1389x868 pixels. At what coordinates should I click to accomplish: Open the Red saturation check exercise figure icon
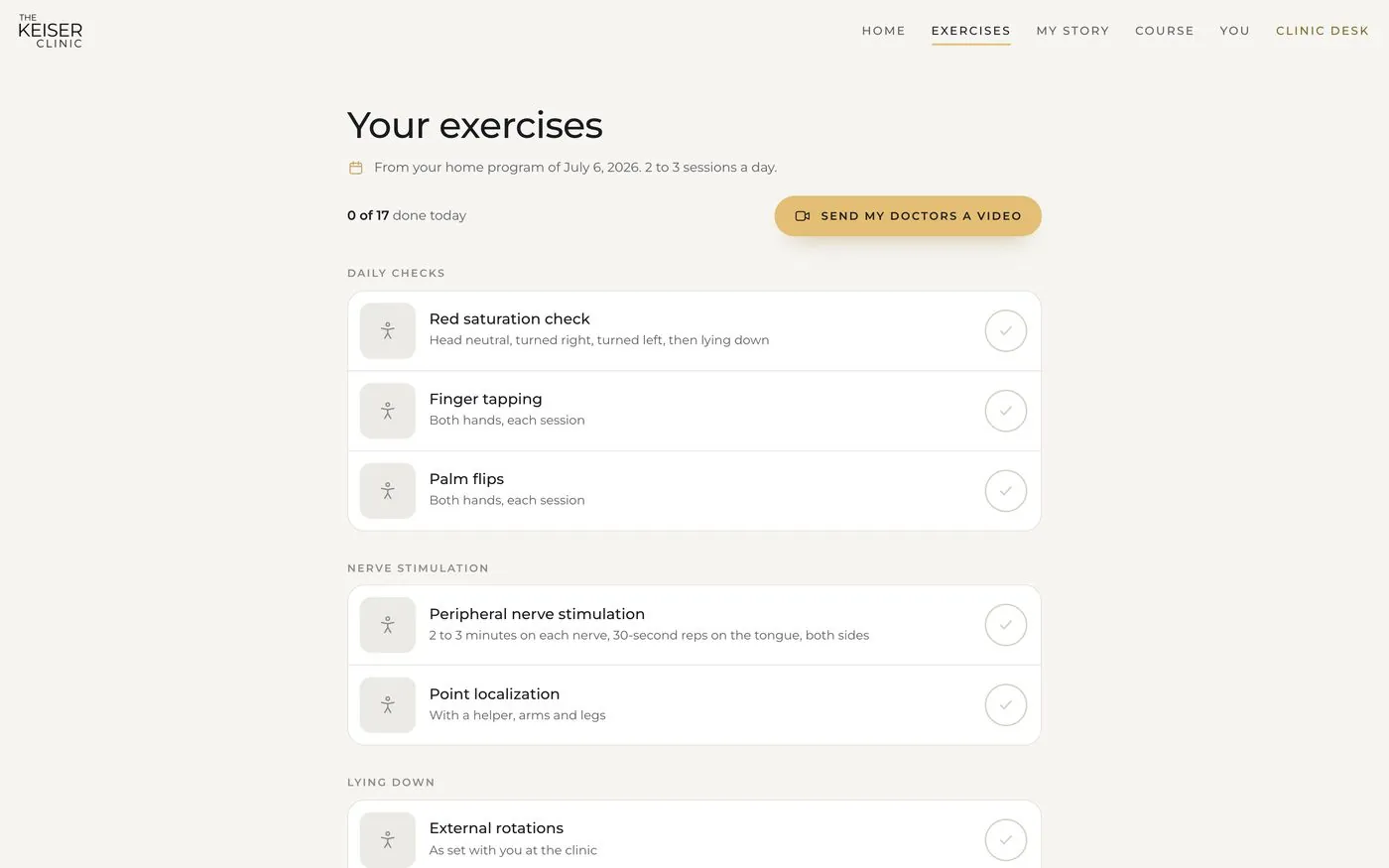pyautogui.click(x=387, y=330)
